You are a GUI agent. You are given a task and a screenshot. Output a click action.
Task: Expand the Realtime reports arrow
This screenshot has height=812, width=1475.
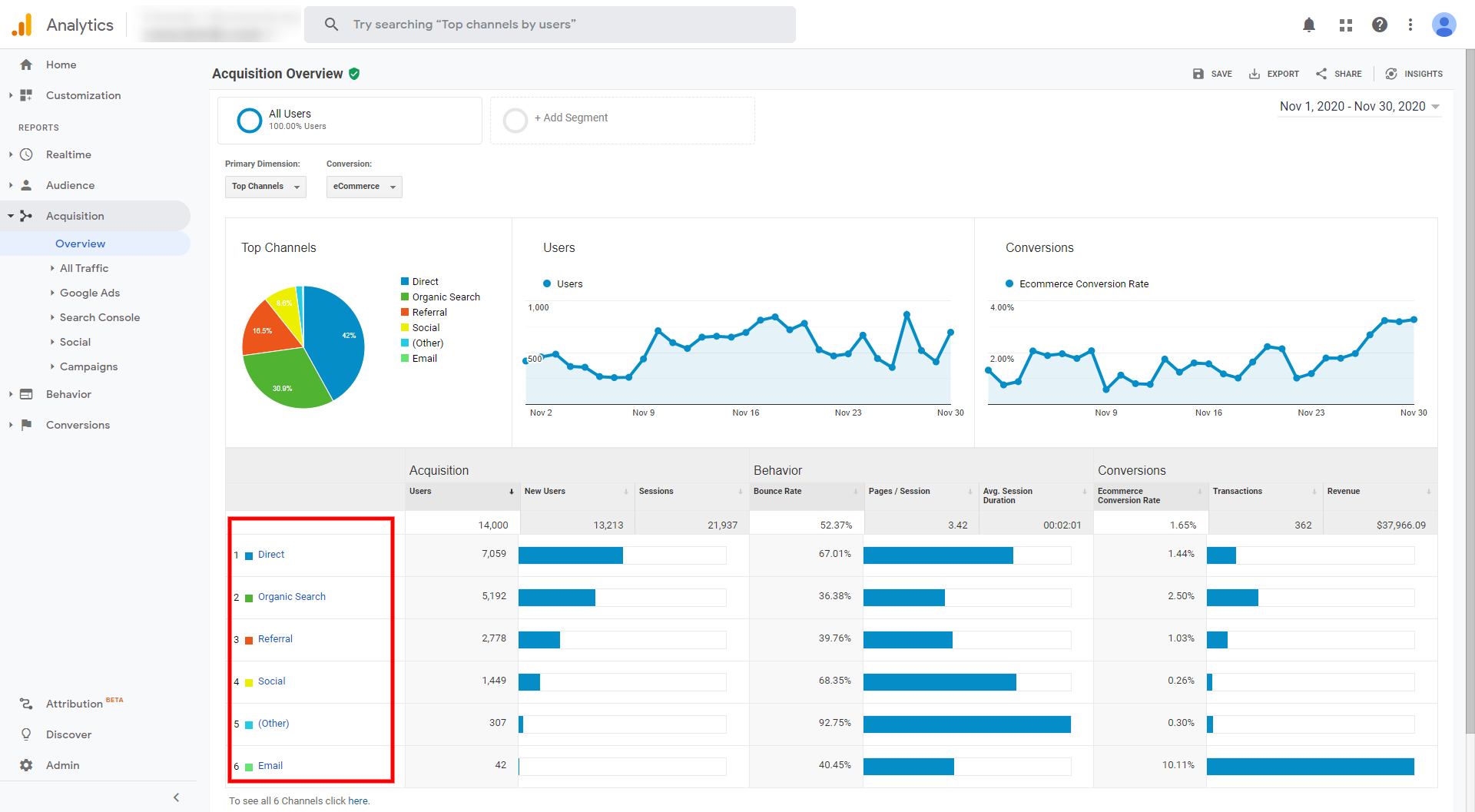tap(10, 154)
